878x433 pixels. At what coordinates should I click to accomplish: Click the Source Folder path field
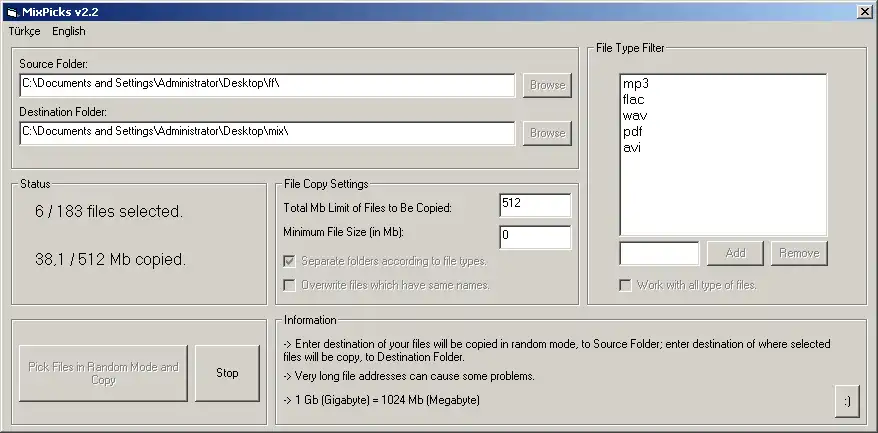pyautogui.click(x=267, y=85)
